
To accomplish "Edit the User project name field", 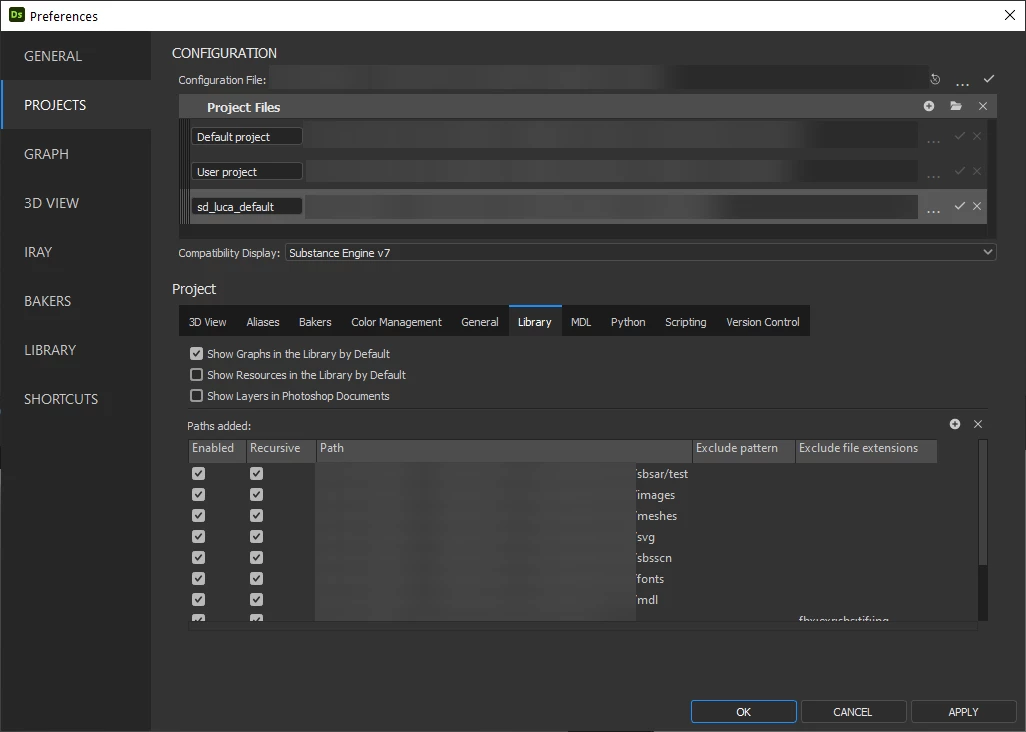I will coord(247,172).
